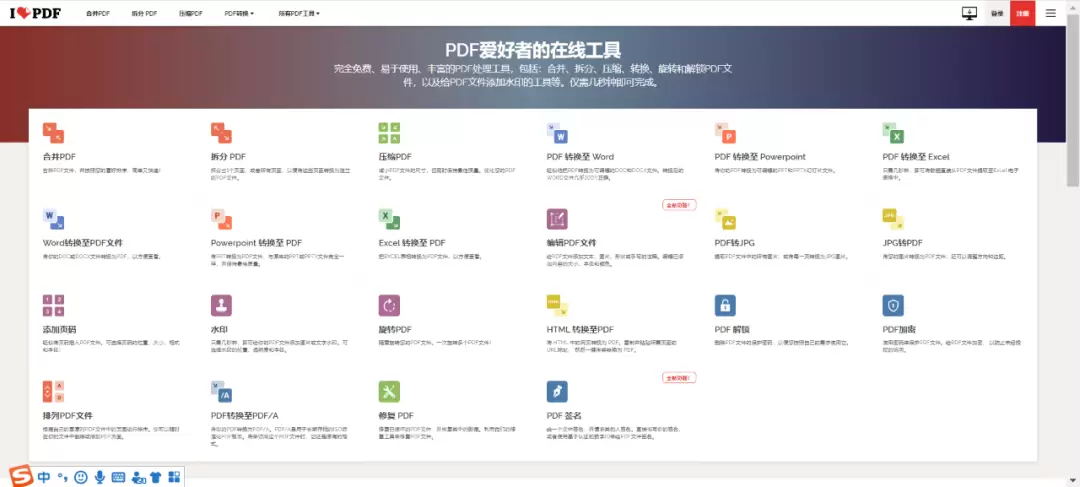Open the PDF加密 card title link

tap(899, 329)
